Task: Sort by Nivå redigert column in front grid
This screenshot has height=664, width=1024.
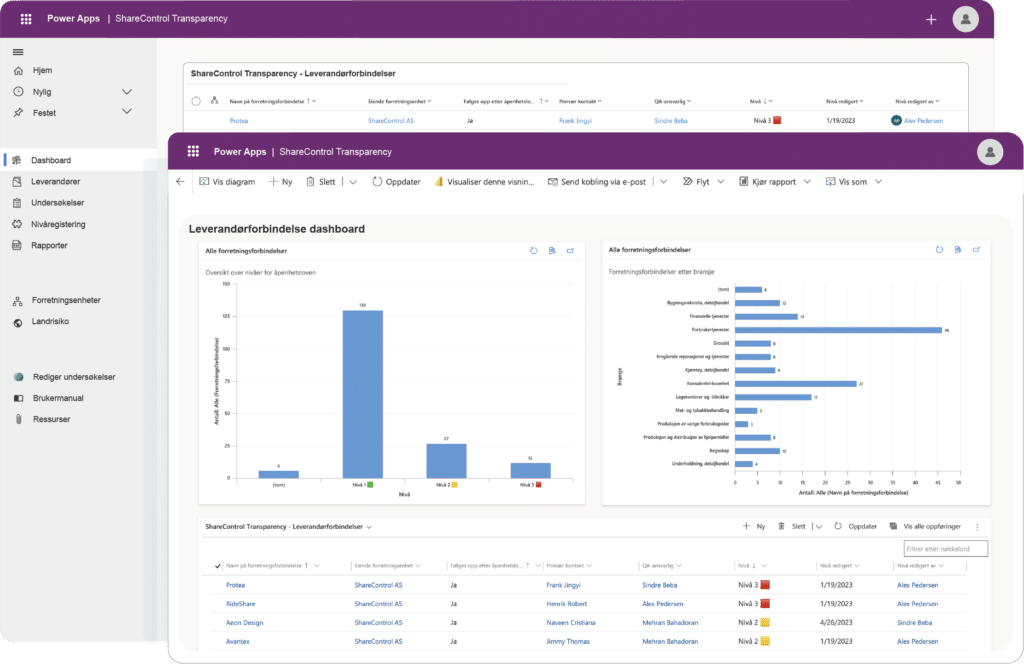Action: point(840,565)
